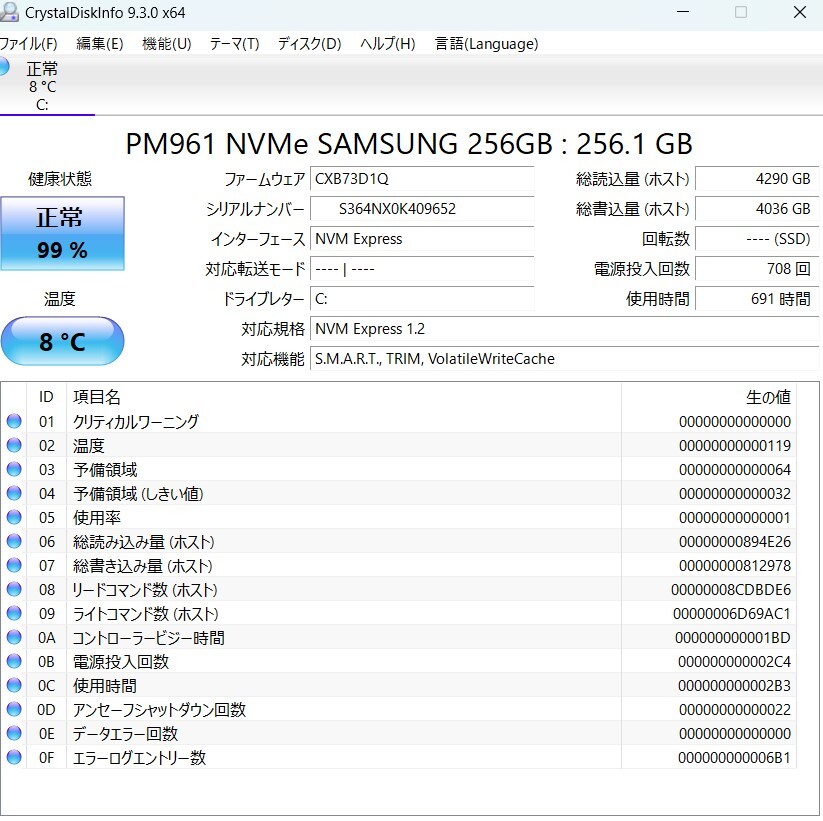The height and width of the screenshot is (821, 823).
Task: Open the ファイル(F) menu
Action: [28, 44]
